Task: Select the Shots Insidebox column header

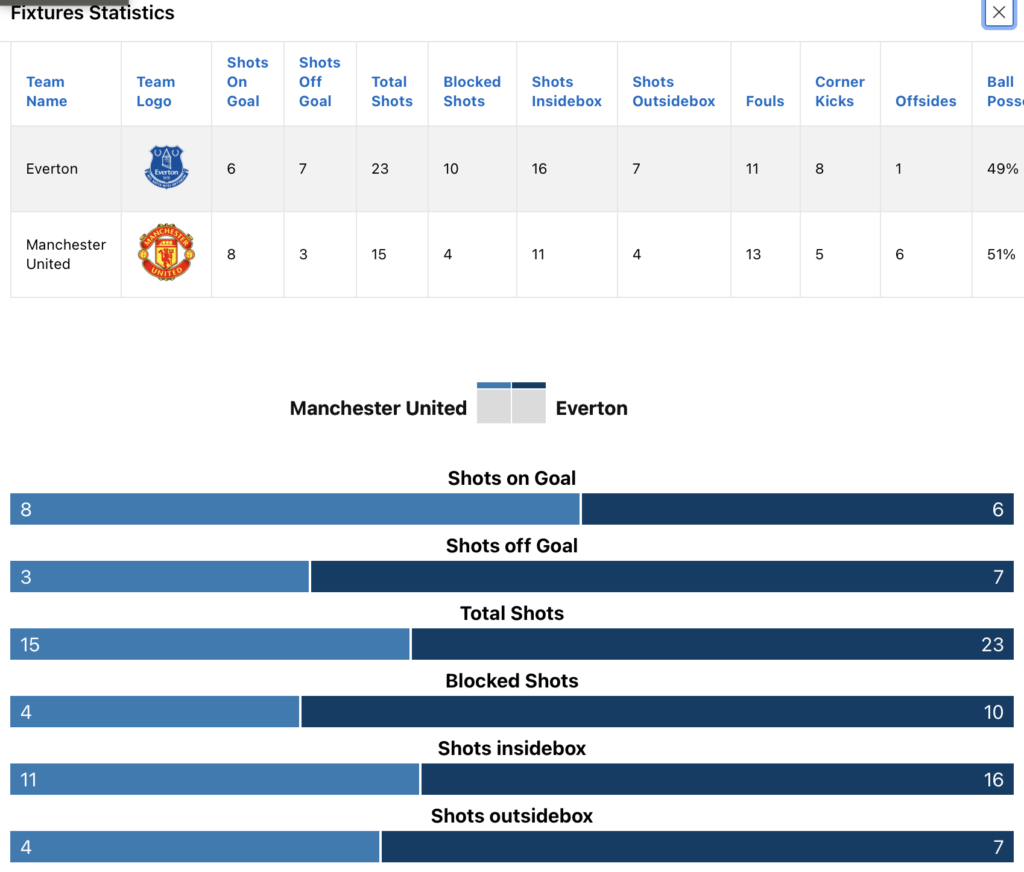Action: [x=566, y=91]
